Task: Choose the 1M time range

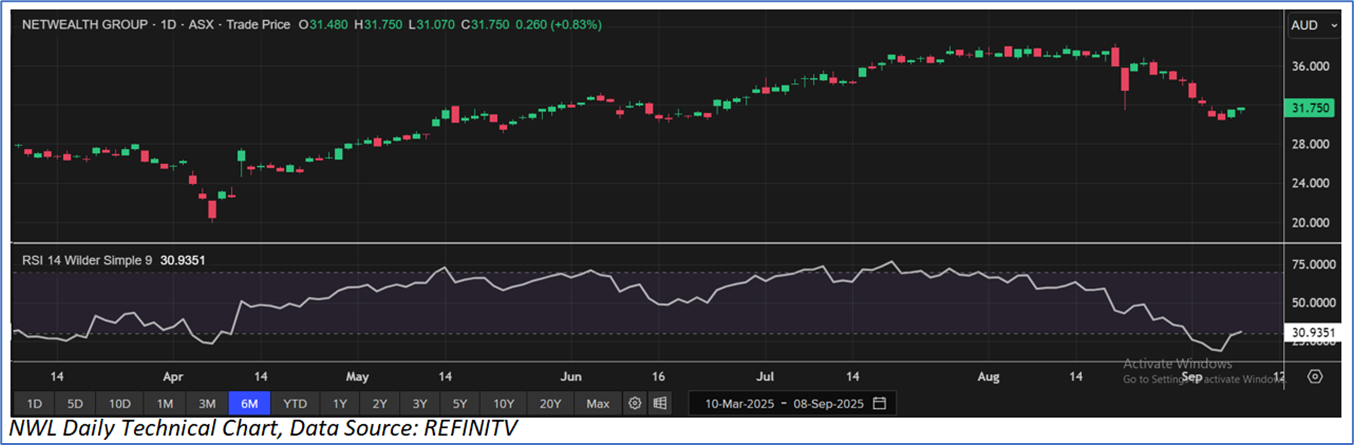Action: pyautogui.click(x=165, y=404)
